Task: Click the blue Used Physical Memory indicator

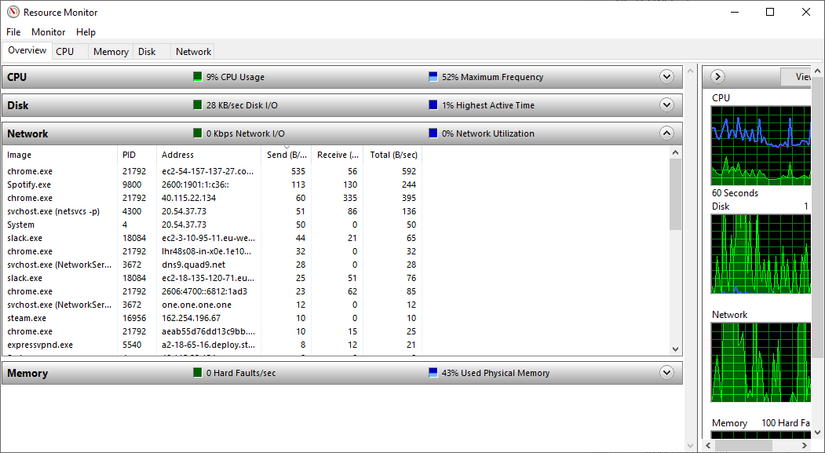Action: [433, 373]
